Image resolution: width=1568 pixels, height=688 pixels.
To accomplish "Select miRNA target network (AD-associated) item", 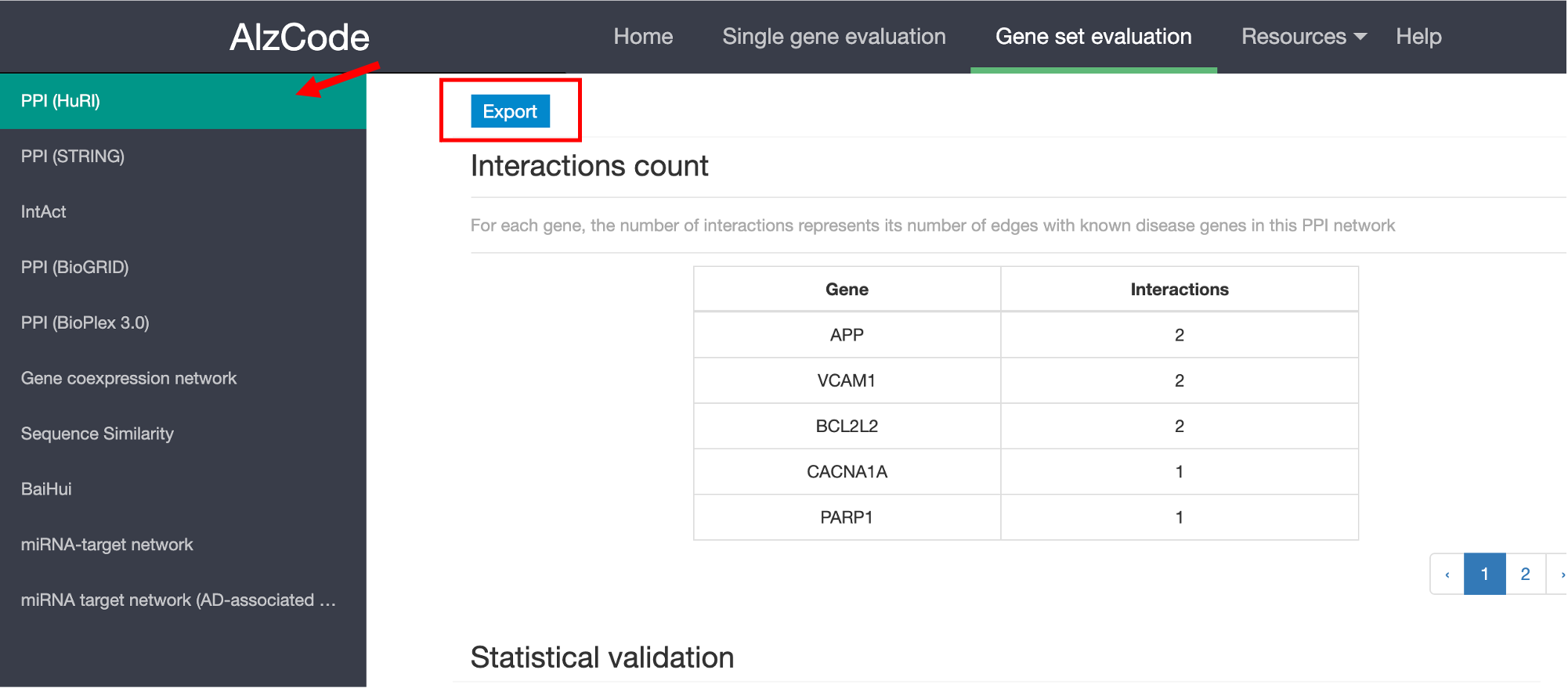I will tap(179, 600).
